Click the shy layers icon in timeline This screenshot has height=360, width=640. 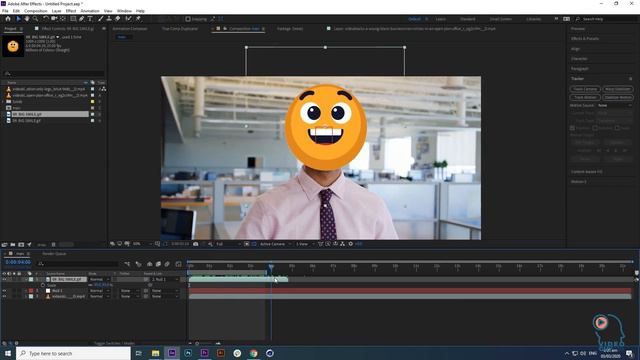pyautogui.click(x=149, y=264)
